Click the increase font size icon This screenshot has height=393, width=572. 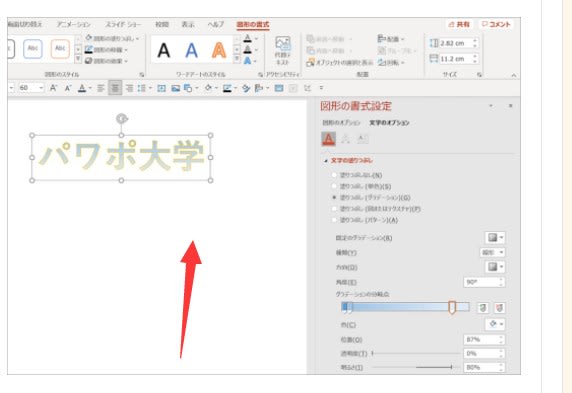pos(53,88)
